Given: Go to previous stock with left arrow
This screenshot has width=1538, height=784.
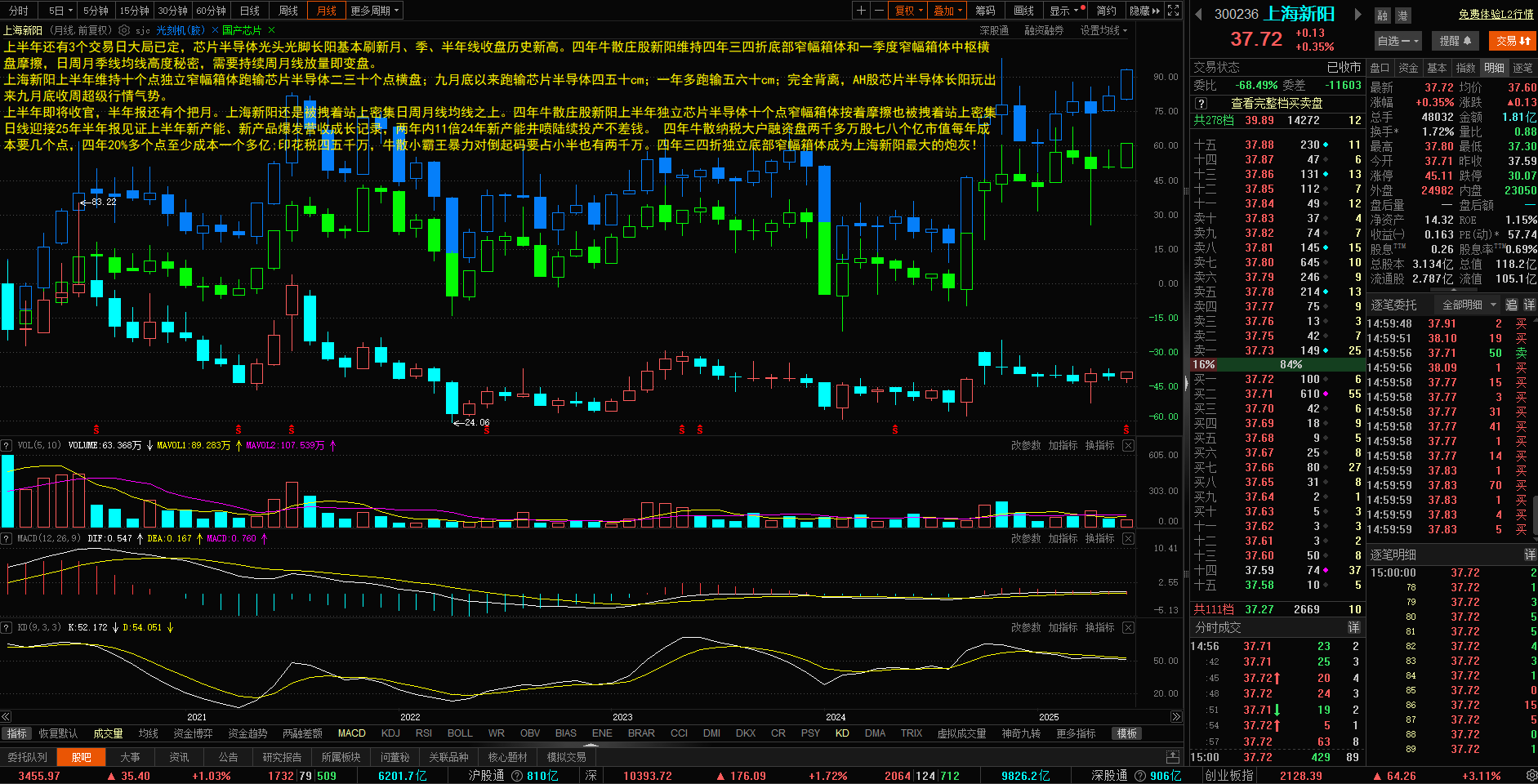Looking at the screenshot, I should (1198, 14).
